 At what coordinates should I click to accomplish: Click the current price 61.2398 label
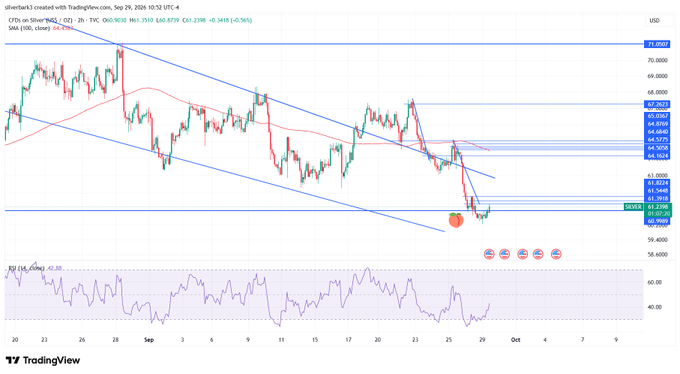[x=657, y=207]
